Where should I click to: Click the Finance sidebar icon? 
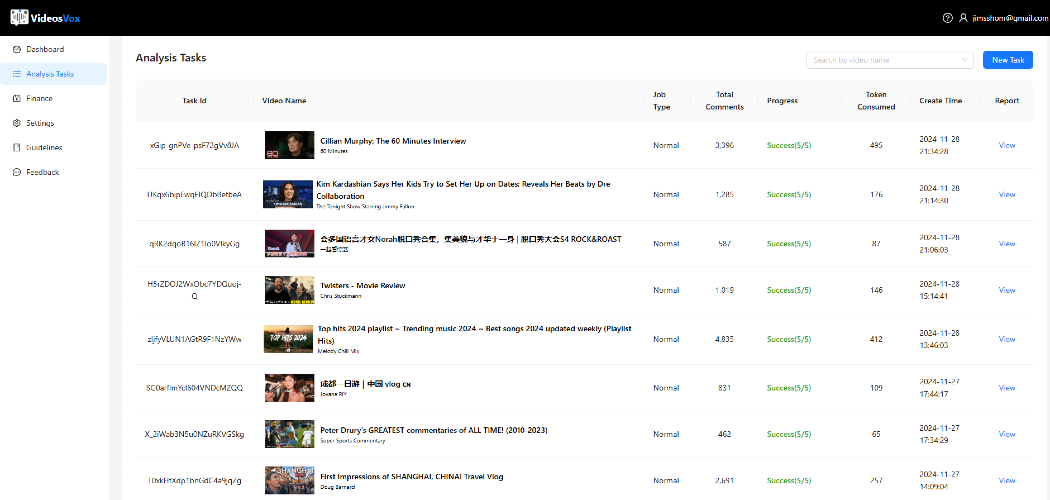click(x=17, y=98)
